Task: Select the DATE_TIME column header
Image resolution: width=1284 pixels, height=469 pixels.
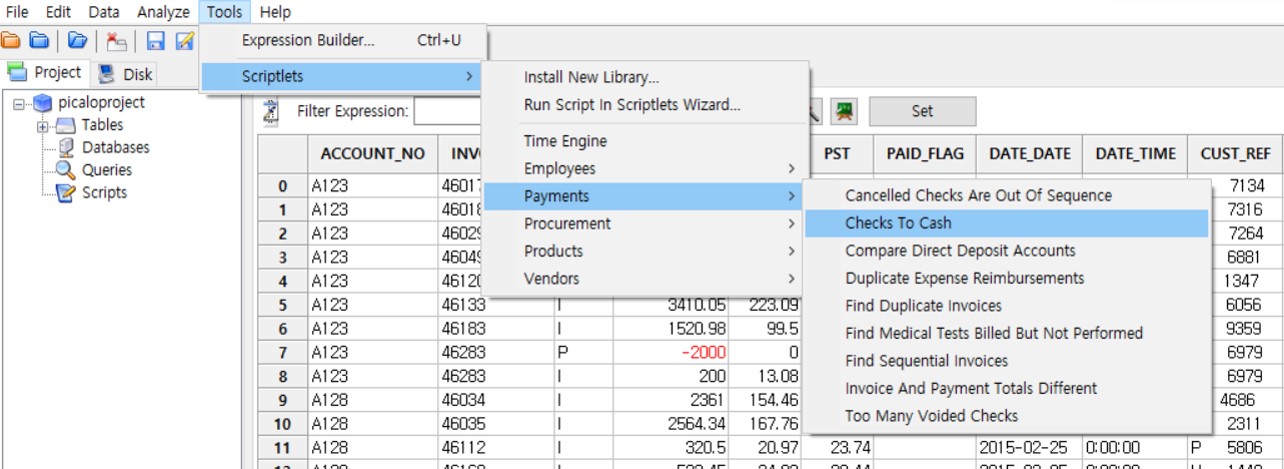Action: (1135, 154)
